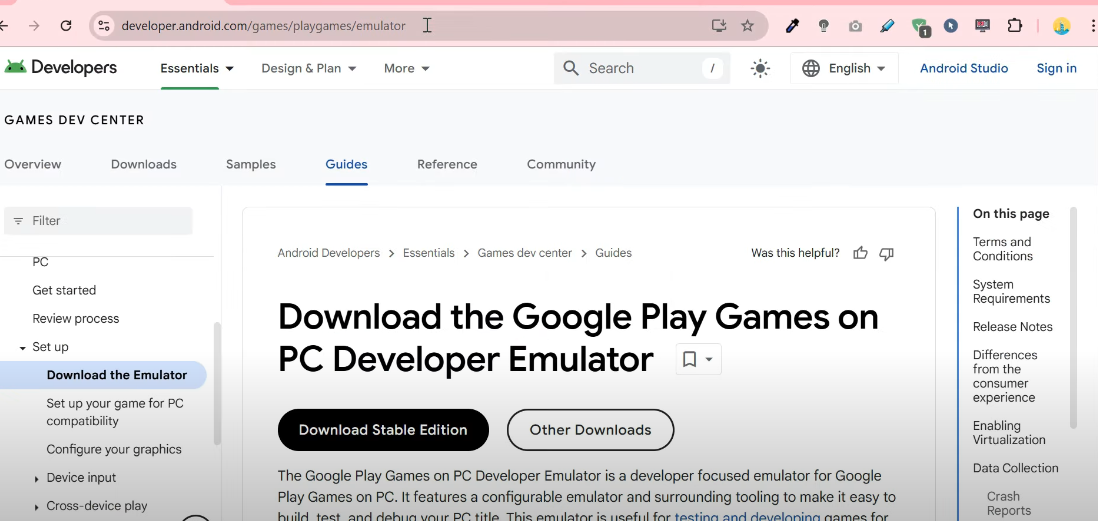Click the blue highlighter pen extension
The image size is (1098, 521).
coord(887,26)
